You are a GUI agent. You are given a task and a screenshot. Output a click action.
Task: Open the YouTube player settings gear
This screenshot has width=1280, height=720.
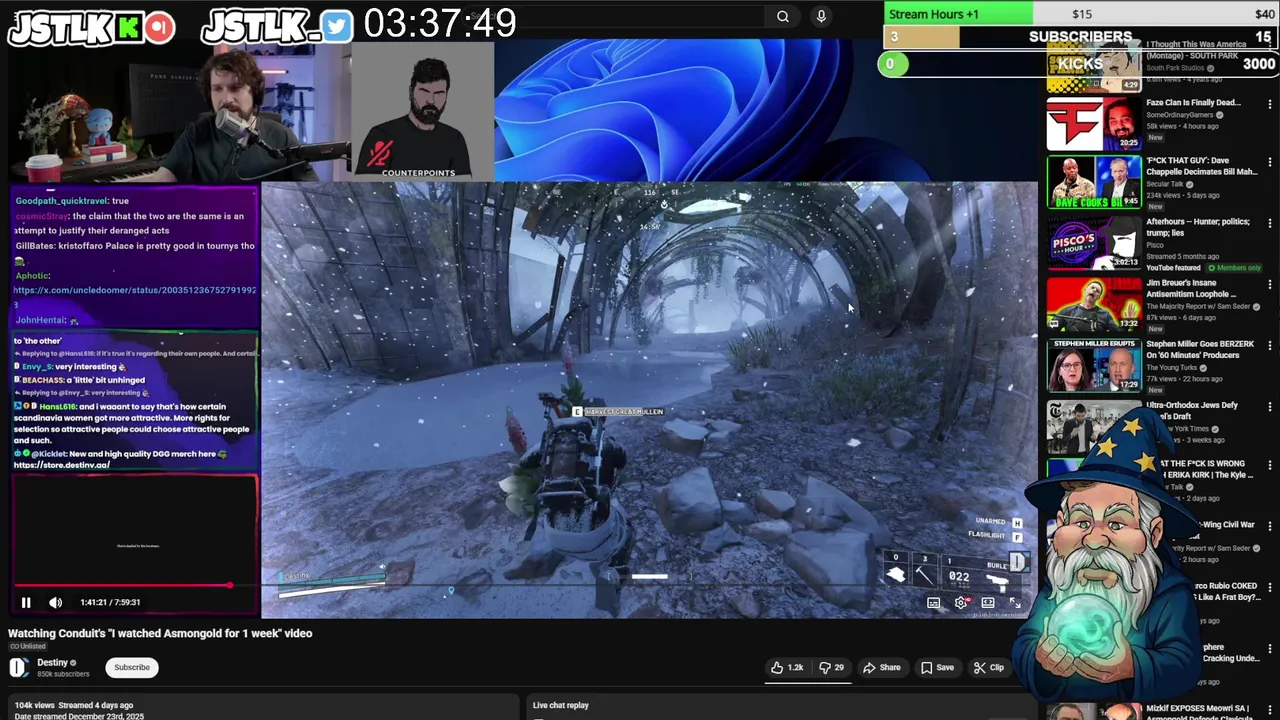coord(961,603)
